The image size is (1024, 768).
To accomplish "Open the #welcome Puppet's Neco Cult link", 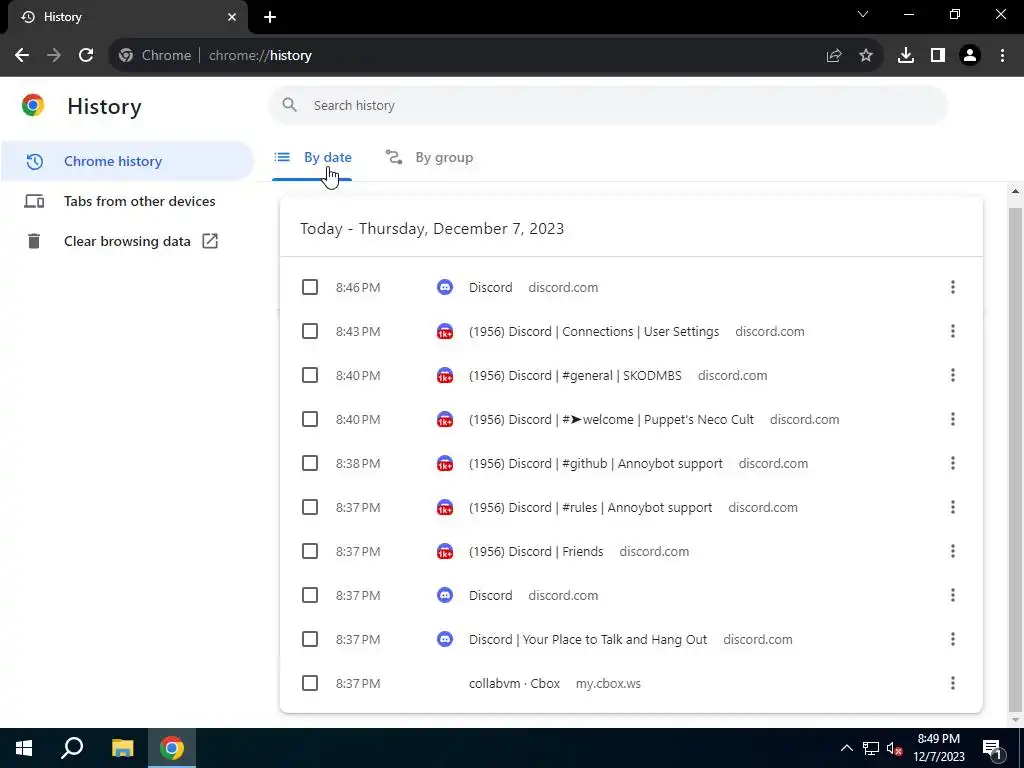I will (611, 419).
